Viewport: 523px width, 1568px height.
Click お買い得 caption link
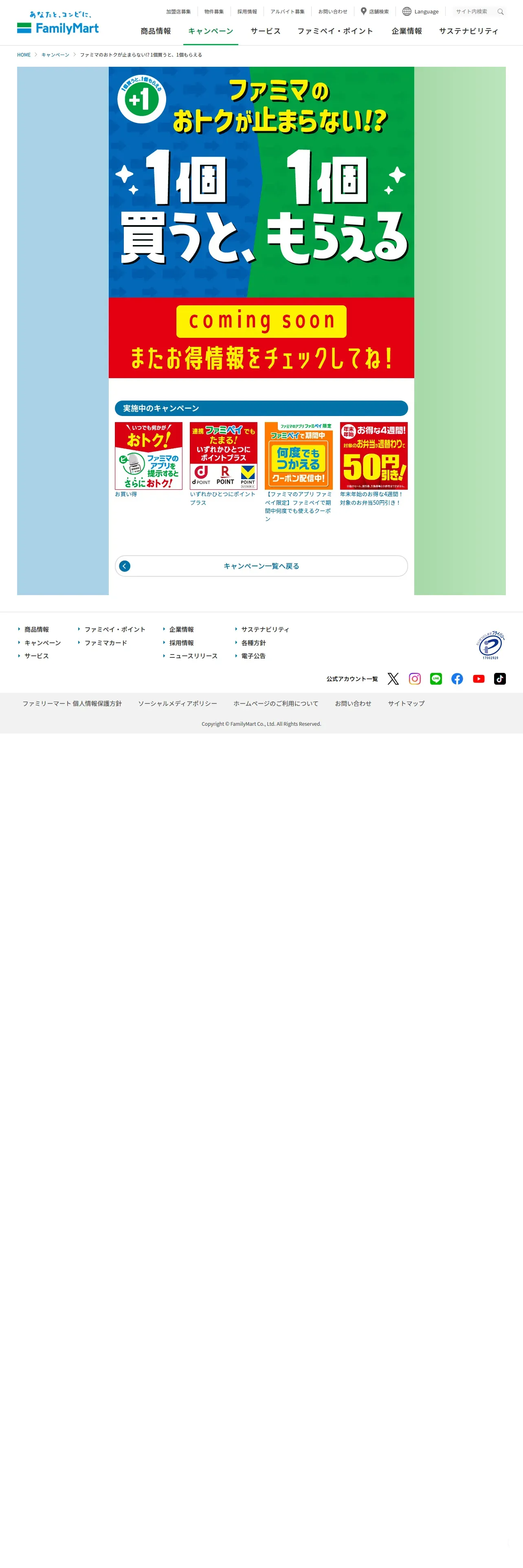click(126, 494)
